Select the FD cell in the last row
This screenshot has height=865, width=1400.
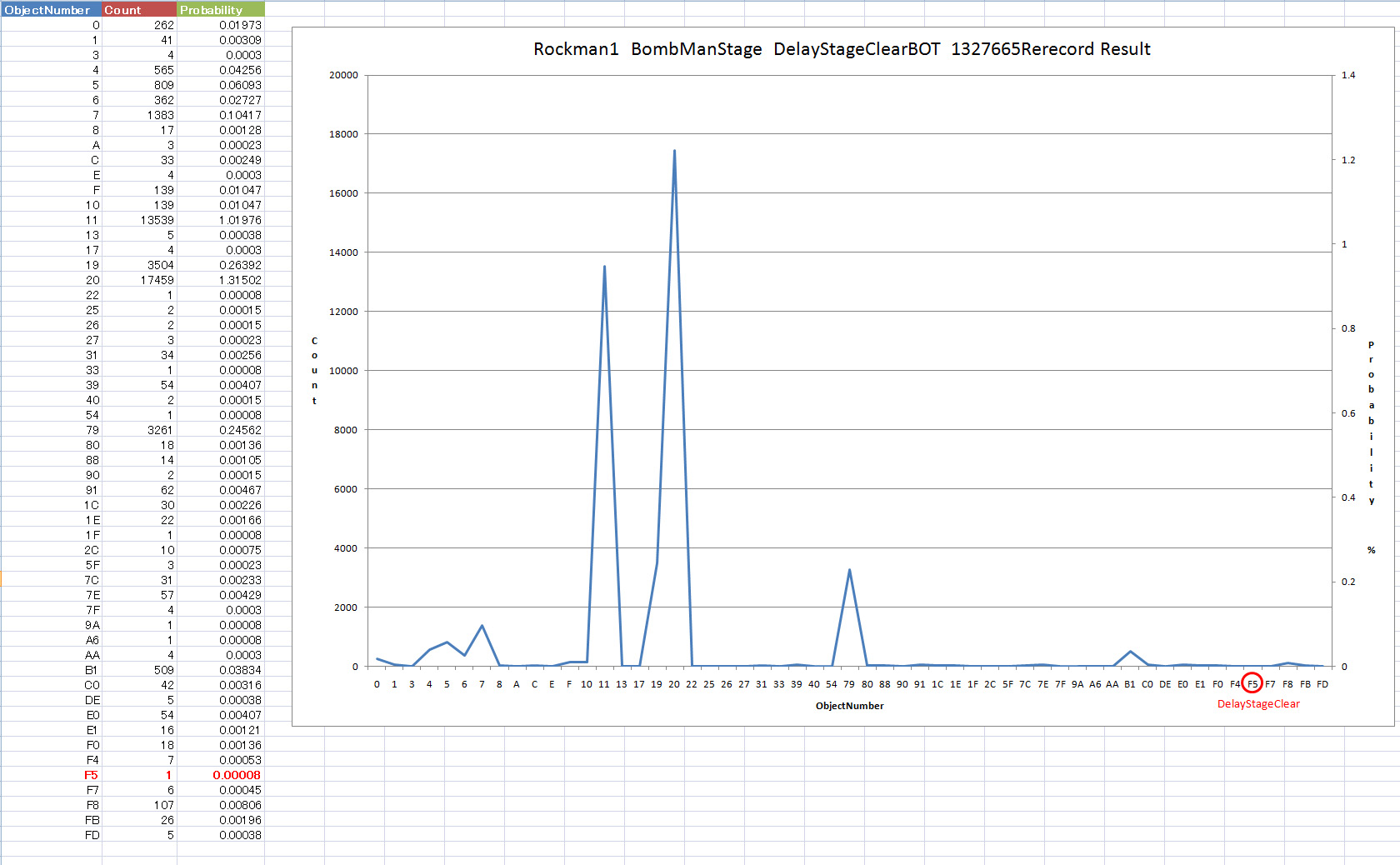coord(51,835)
